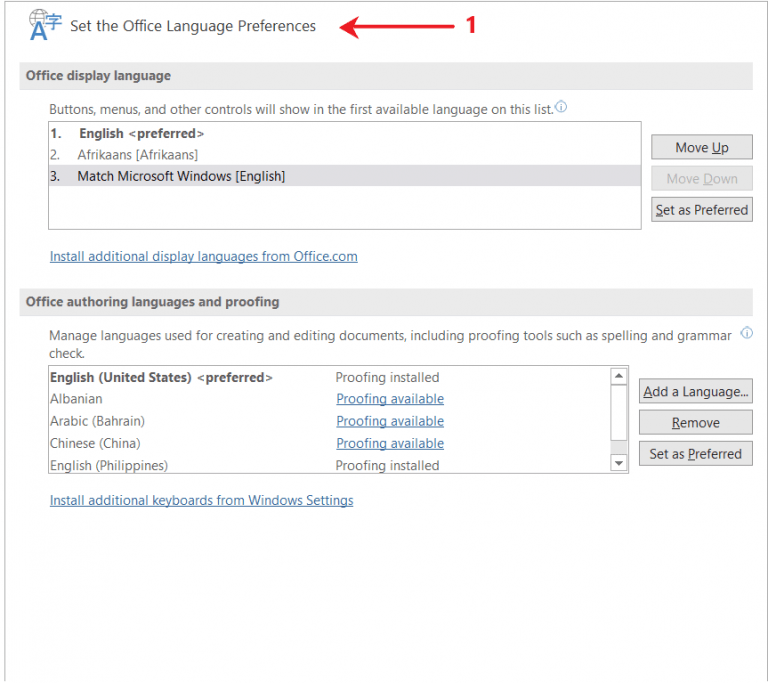Set authoring language as preferred
Image resolution: width=768 pixels, height=683 pixels.
(696, 454)
